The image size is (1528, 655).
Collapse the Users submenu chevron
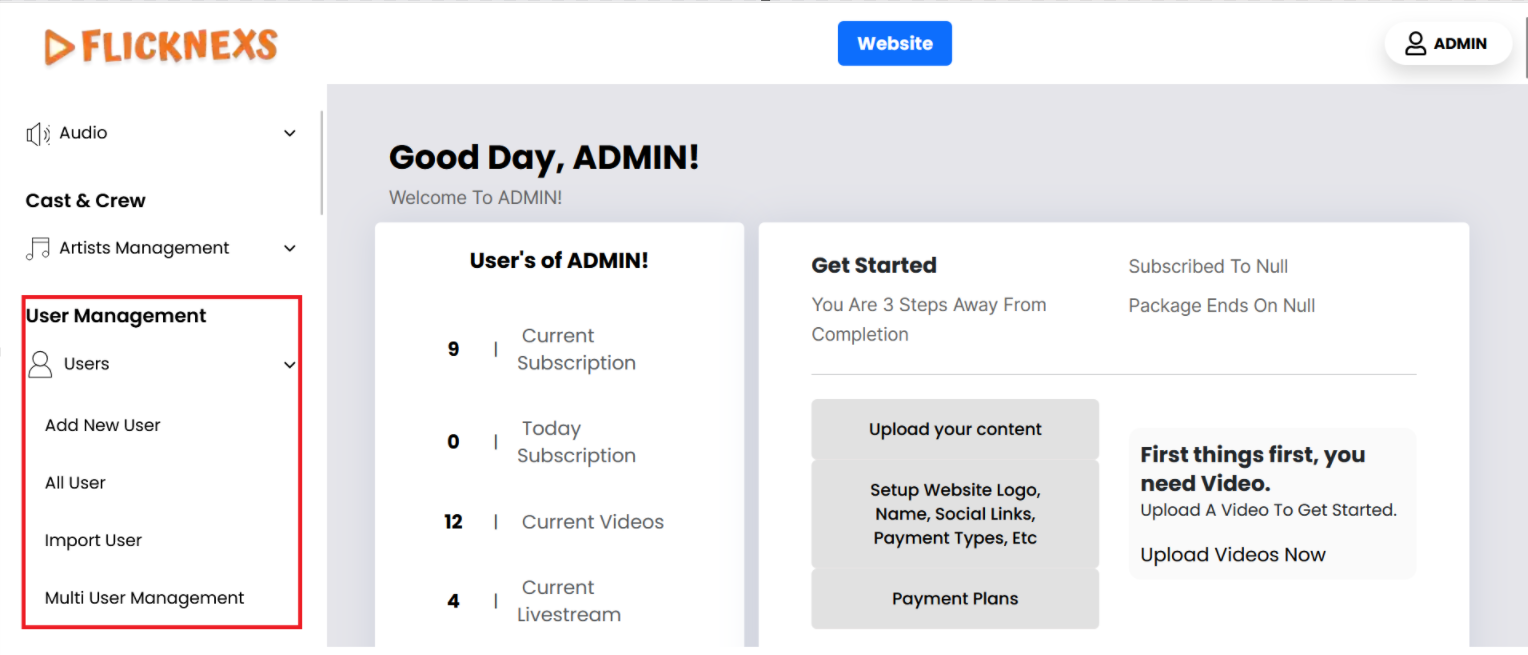tap(290, 365)
